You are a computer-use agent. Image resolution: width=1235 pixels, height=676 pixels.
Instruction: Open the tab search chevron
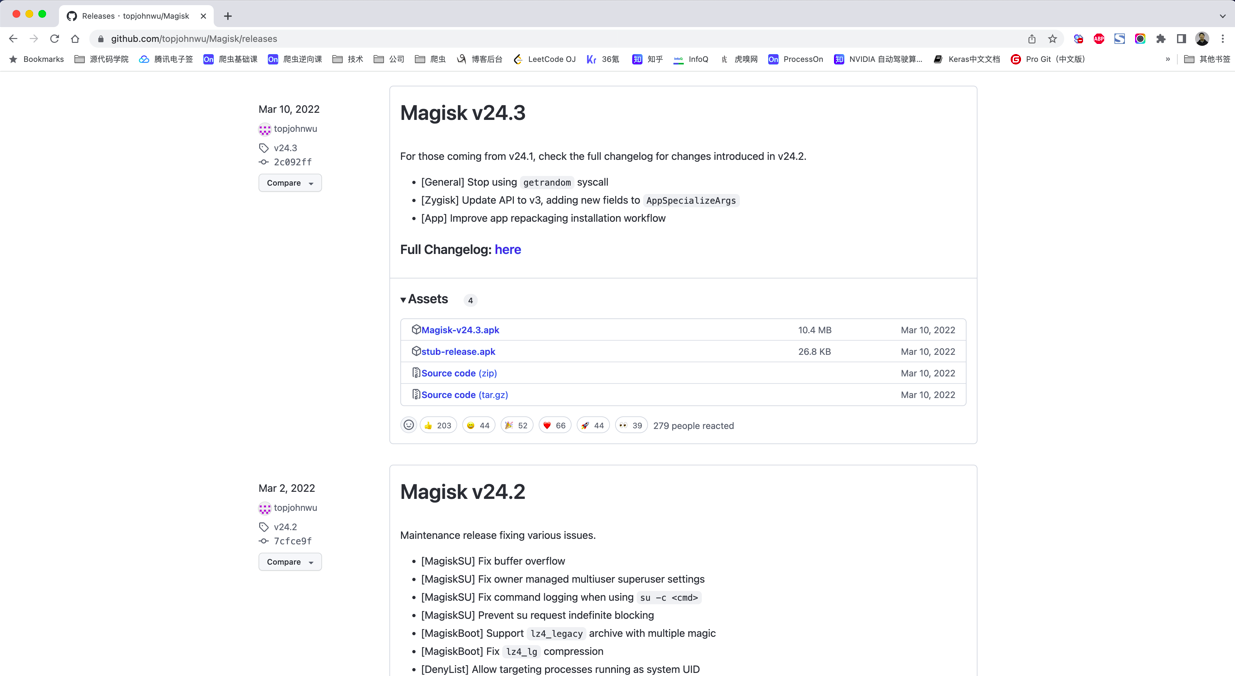point(1222,16)
